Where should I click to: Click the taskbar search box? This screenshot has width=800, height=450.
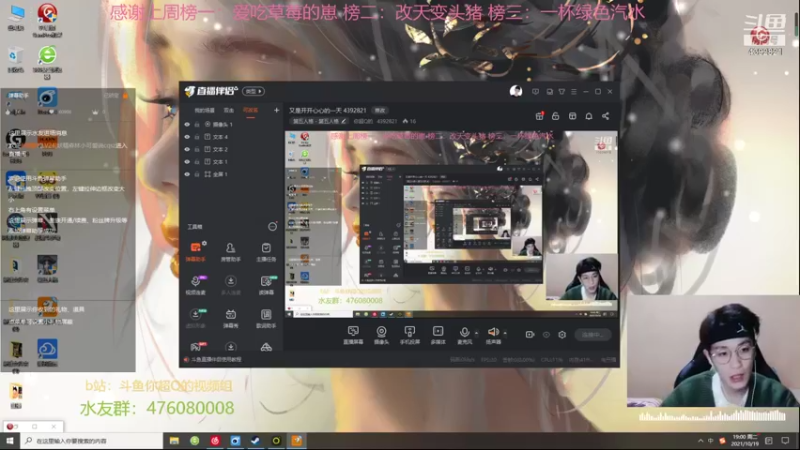[92, 440]
